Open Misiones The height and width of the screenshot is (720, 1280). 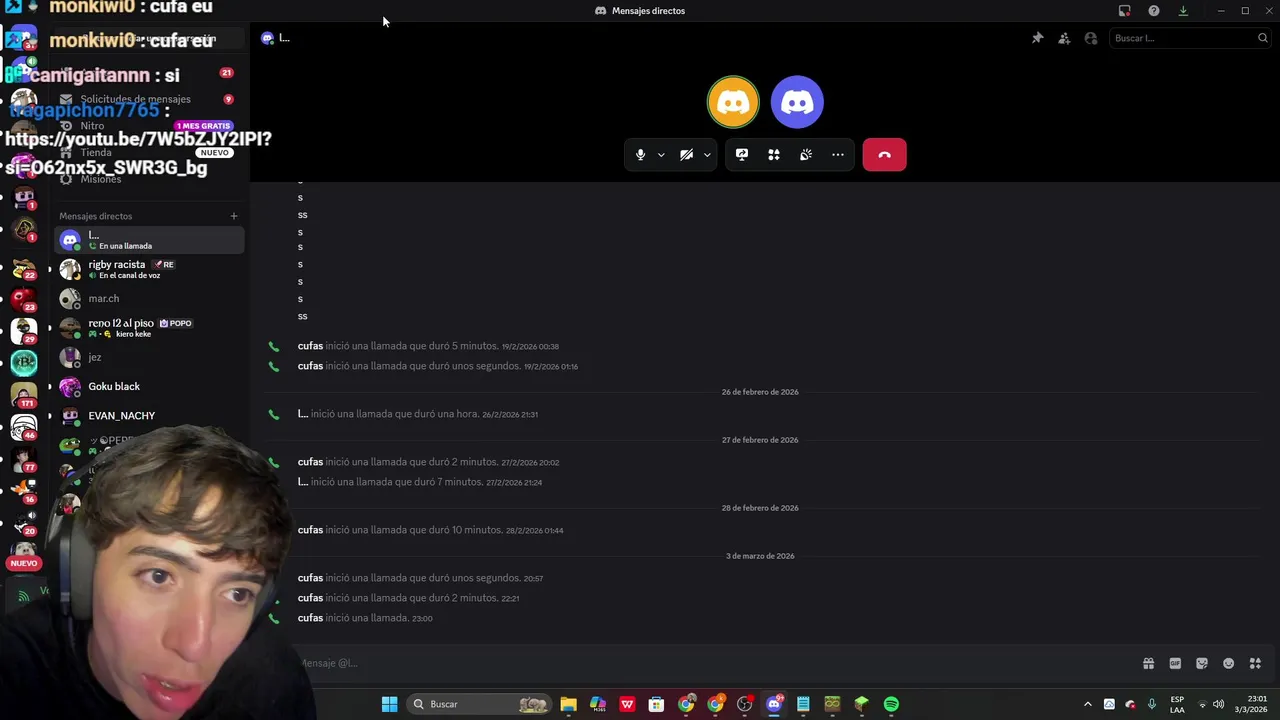pos(150,179)
